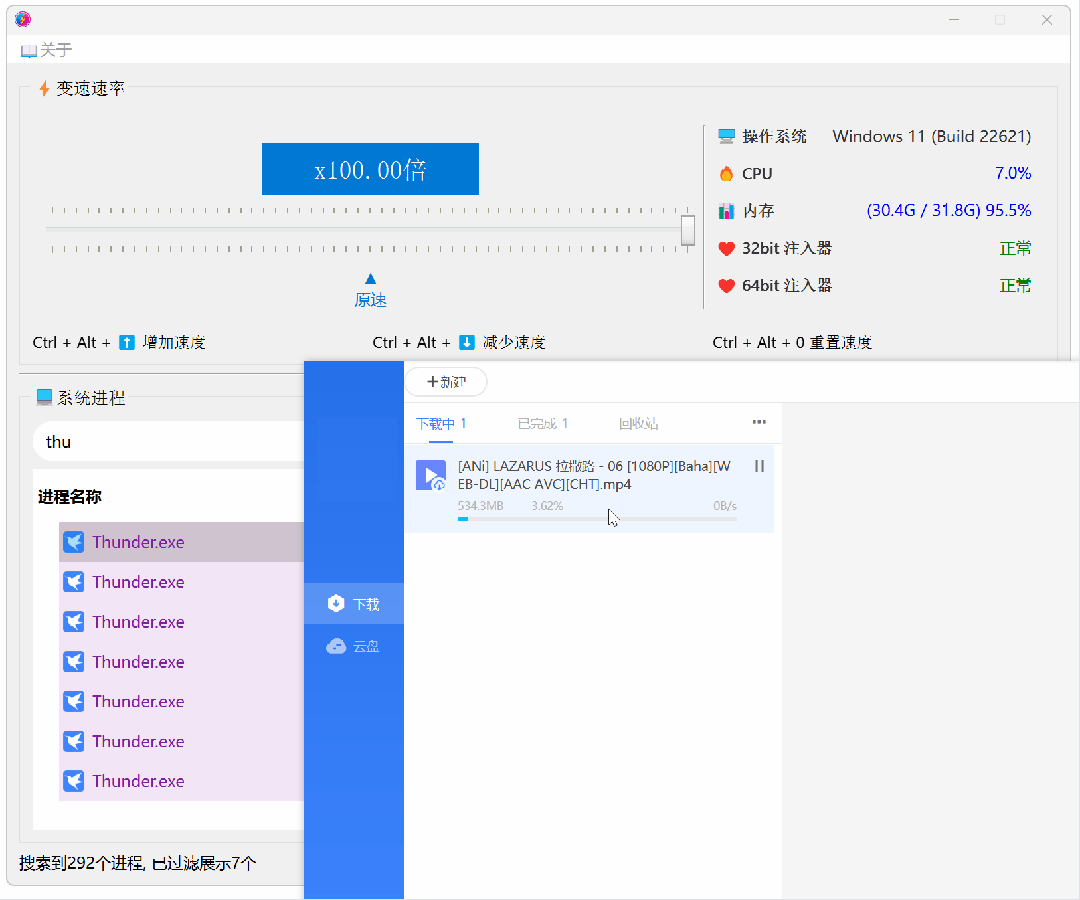Click the 进程名称 column header
Image resolution: width=1080 pixels, height=900 pixels.
tap(70, 496)
